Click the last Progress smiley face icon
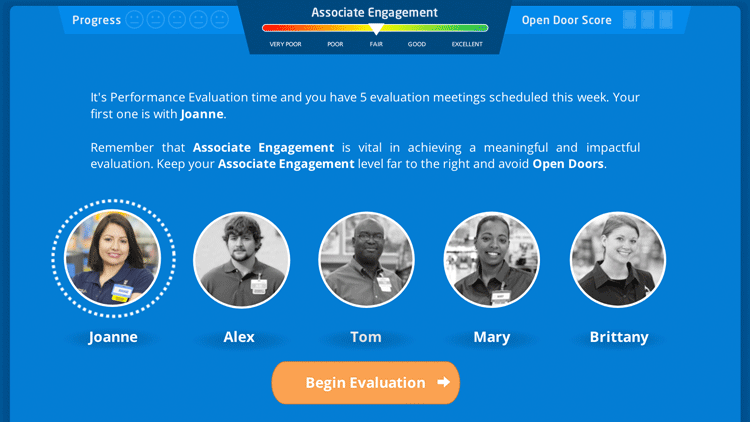 (x=220, y=20)
